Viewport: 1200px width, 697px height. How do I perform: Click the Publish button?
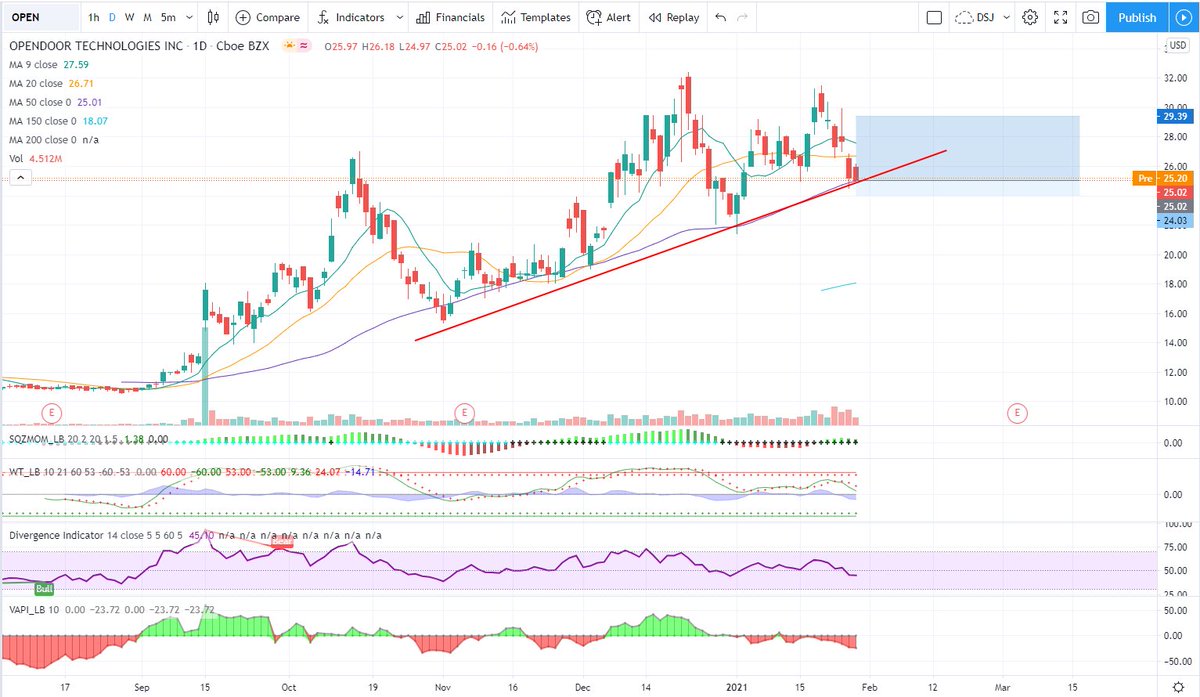pos(1137,17)
